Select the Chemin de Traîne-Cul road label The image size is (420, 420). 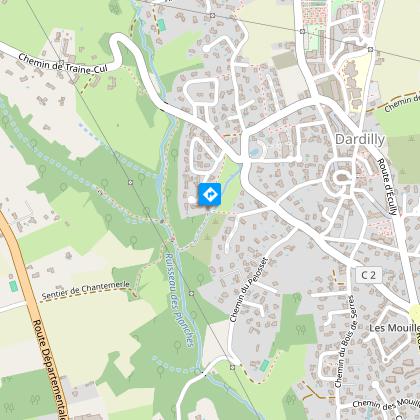coord(63,63)
